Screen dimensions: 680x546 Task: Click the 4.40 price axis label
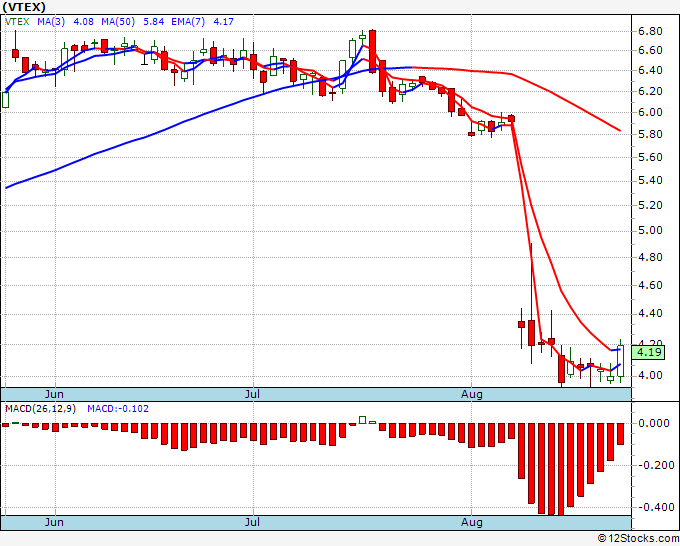pyautogui.click(x=650, y=314)
